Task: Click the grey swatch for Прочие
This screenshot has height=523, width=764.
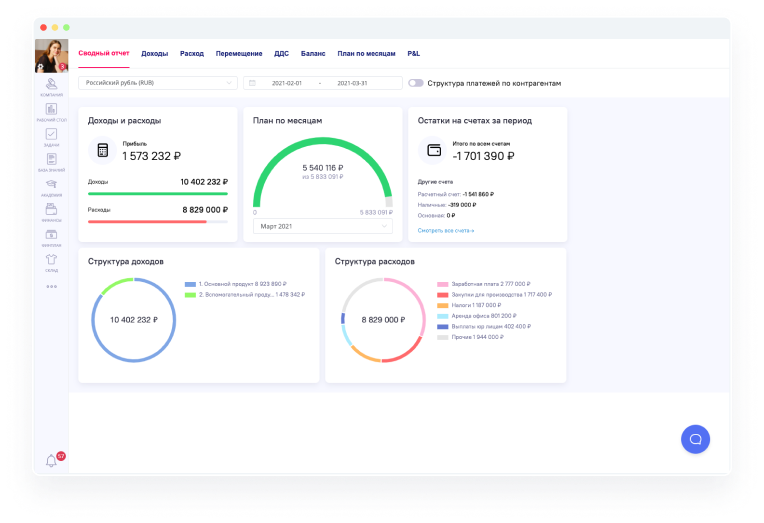Action: tap(442, 337)
